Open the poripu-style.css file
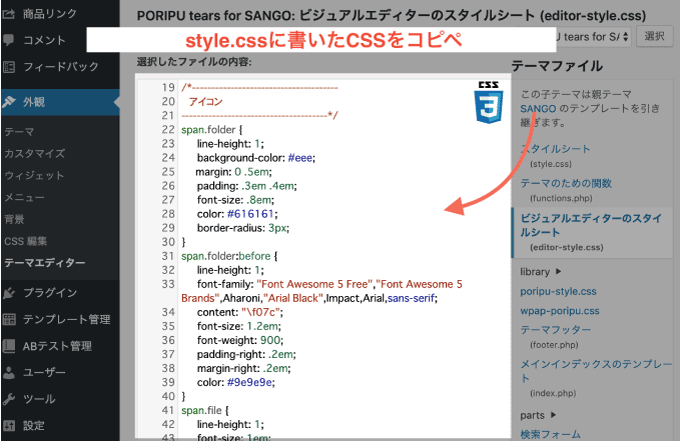The height and width of the screenshot is (441, 680). tap(558, 291)
